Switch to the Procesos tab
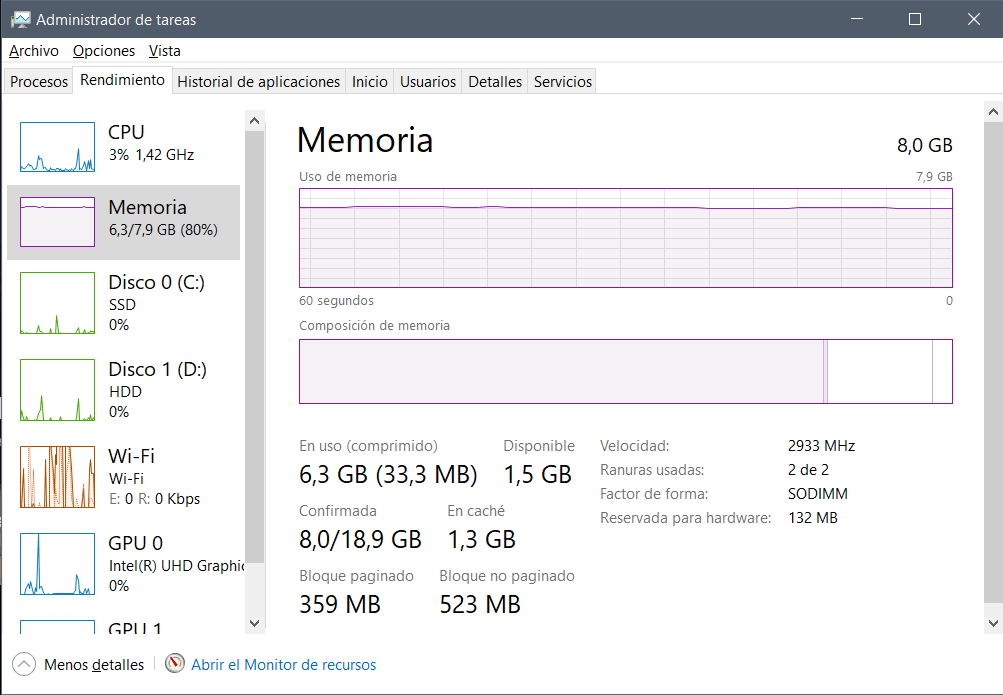 (39, 82)
